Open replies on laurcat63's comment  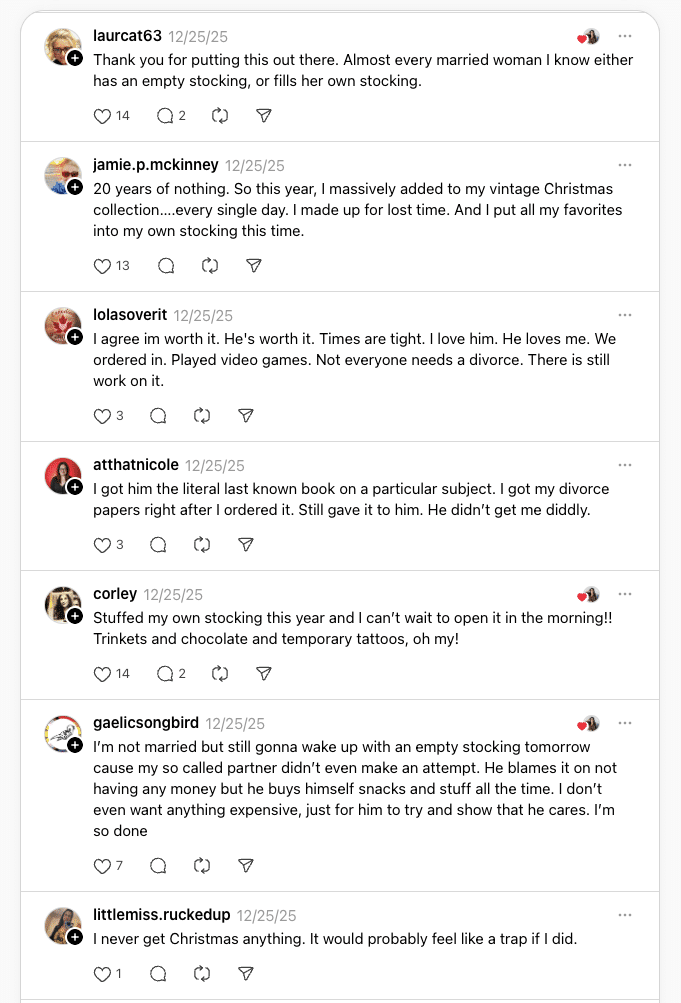point(165,116)
